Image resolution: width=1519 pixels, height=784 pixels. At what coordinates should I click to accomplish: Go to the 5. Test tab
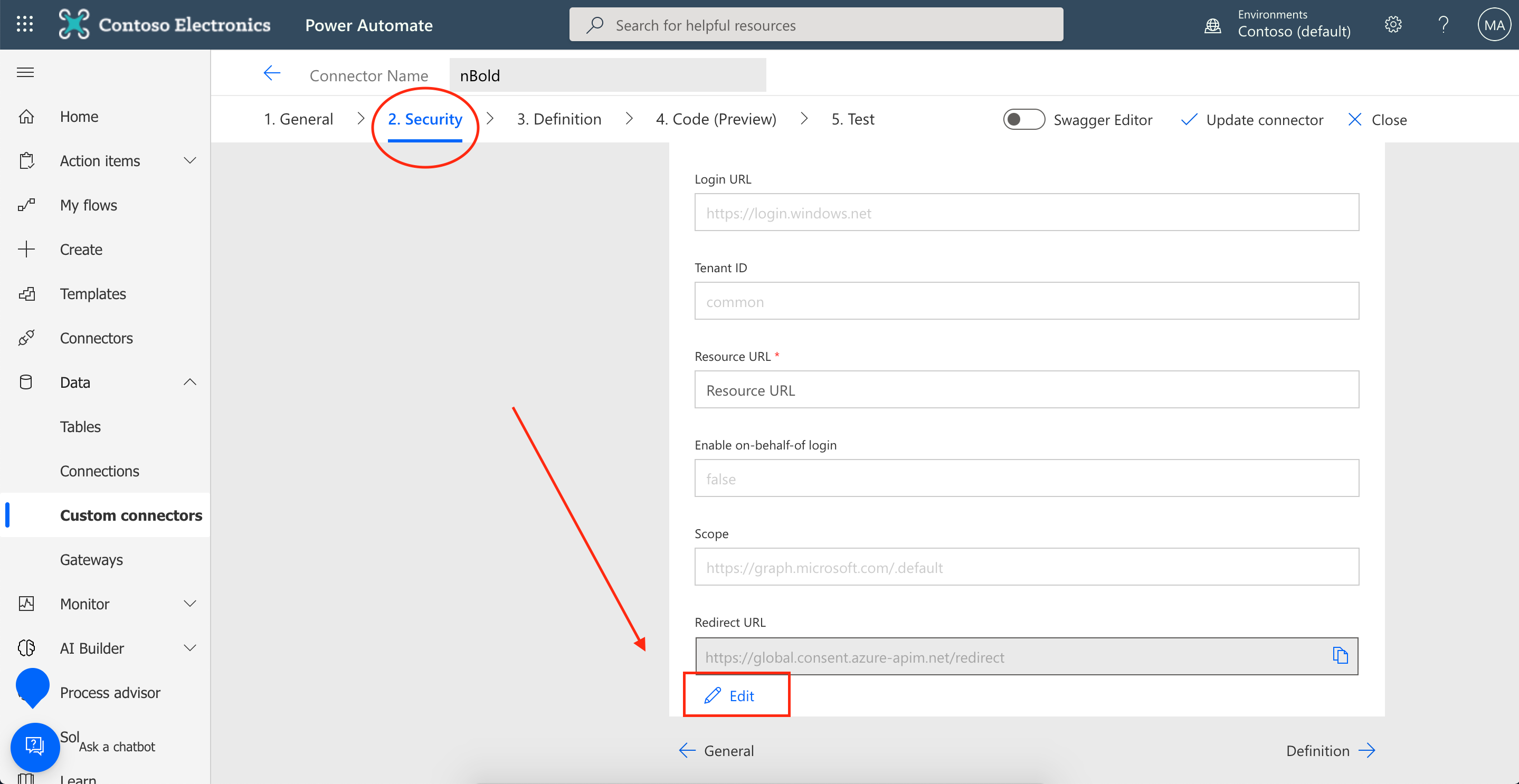[853, 119]
